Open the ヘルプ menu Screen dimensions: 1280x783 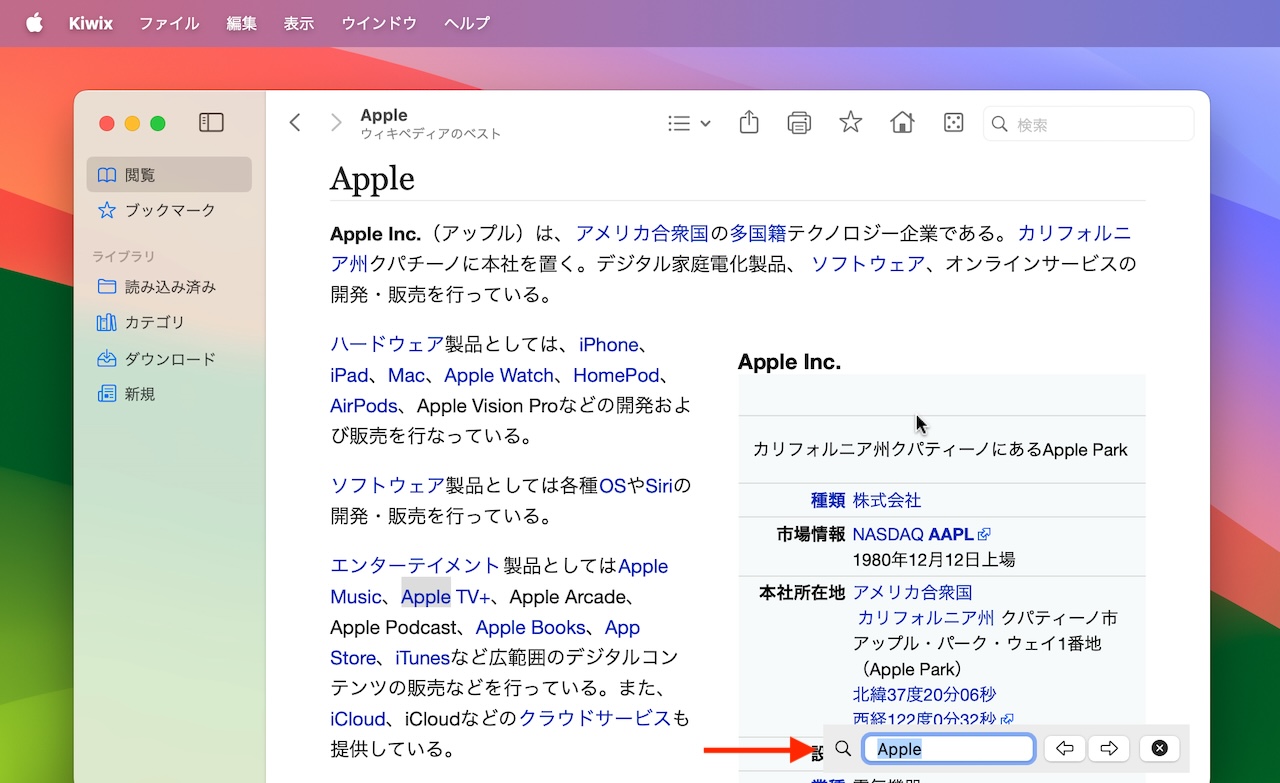pos(467,23)
